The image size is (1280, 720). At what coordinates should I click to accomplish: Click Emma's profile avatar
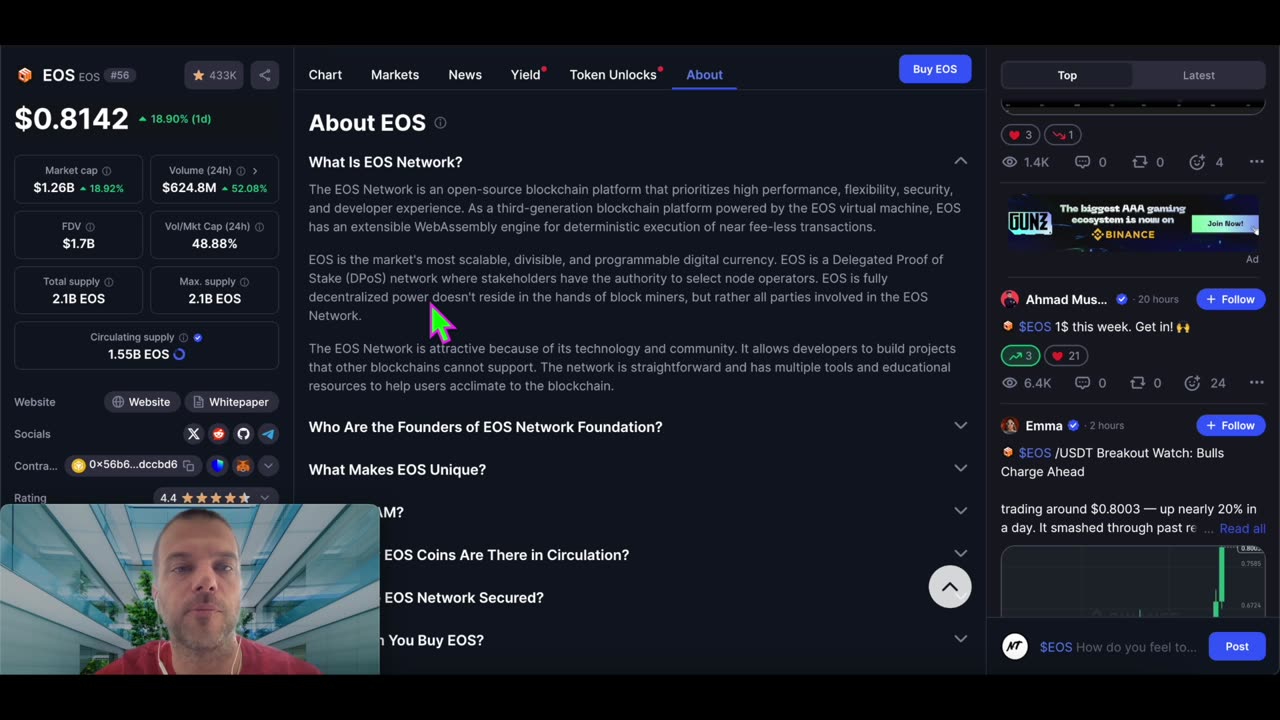tap(1010, 425)
